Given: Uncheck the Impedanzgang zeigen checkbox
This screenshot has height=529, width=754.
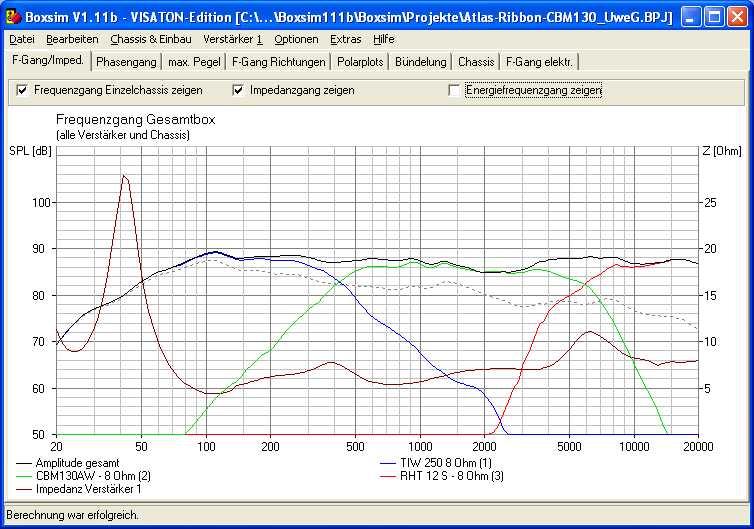Looking at the screenshot, I should tap(238, 90).
